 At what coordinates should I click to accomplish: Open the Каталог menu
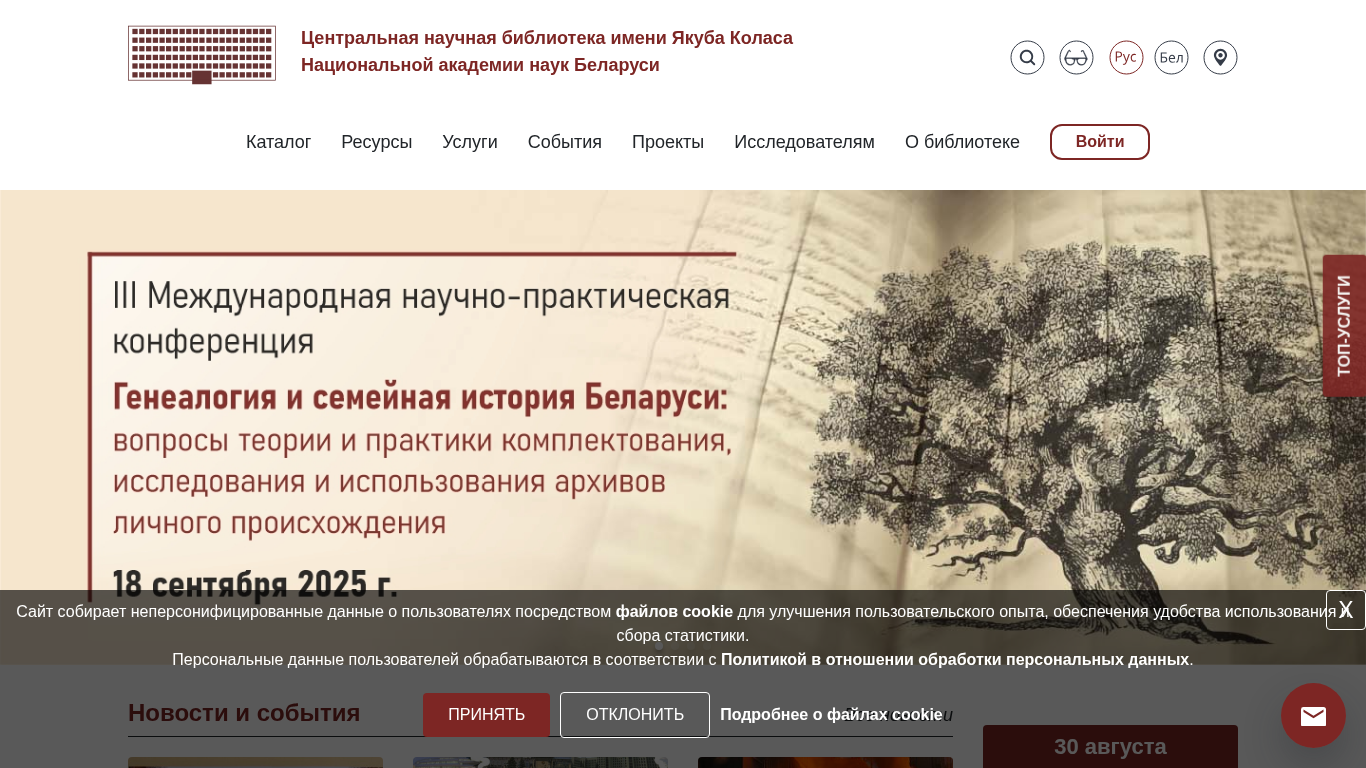279,142
